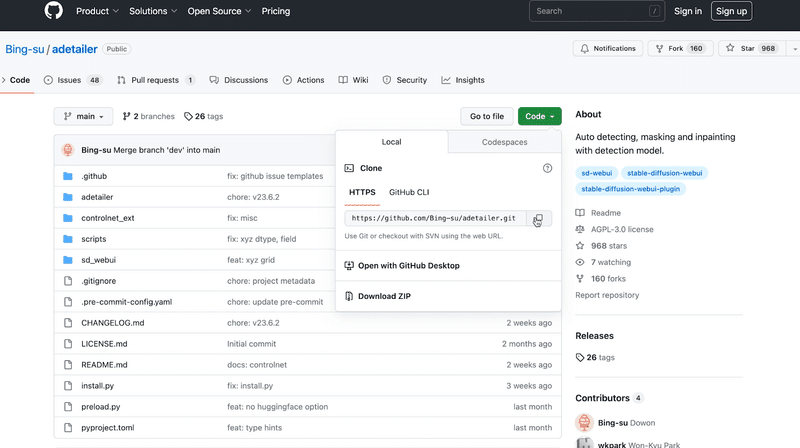Click the .gitignore file icon
This screenshot has width=800, height=448.
(68, 281)
